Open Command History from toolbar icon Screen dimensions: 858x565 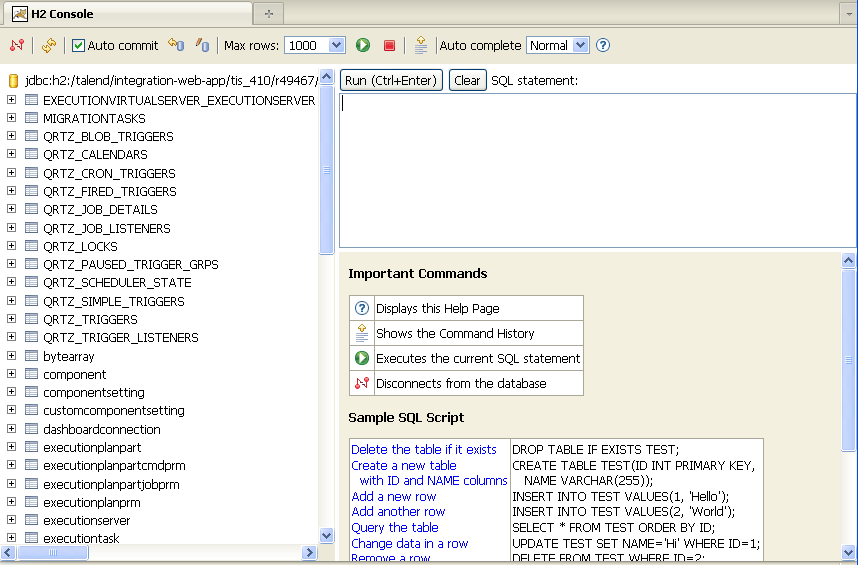[x=421, y=46]
